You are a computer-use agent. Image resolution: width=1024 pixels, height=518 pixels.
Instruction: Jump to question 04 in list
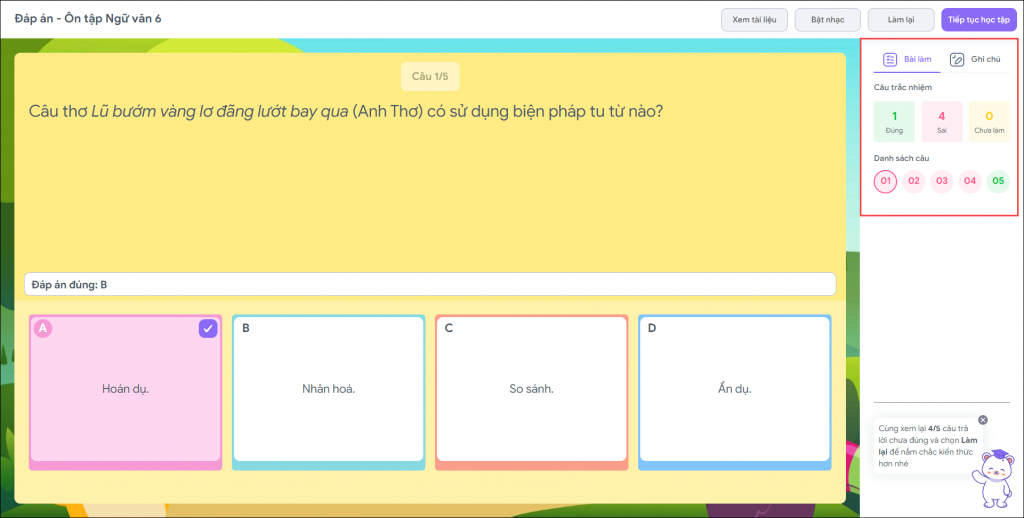(970, 181)
